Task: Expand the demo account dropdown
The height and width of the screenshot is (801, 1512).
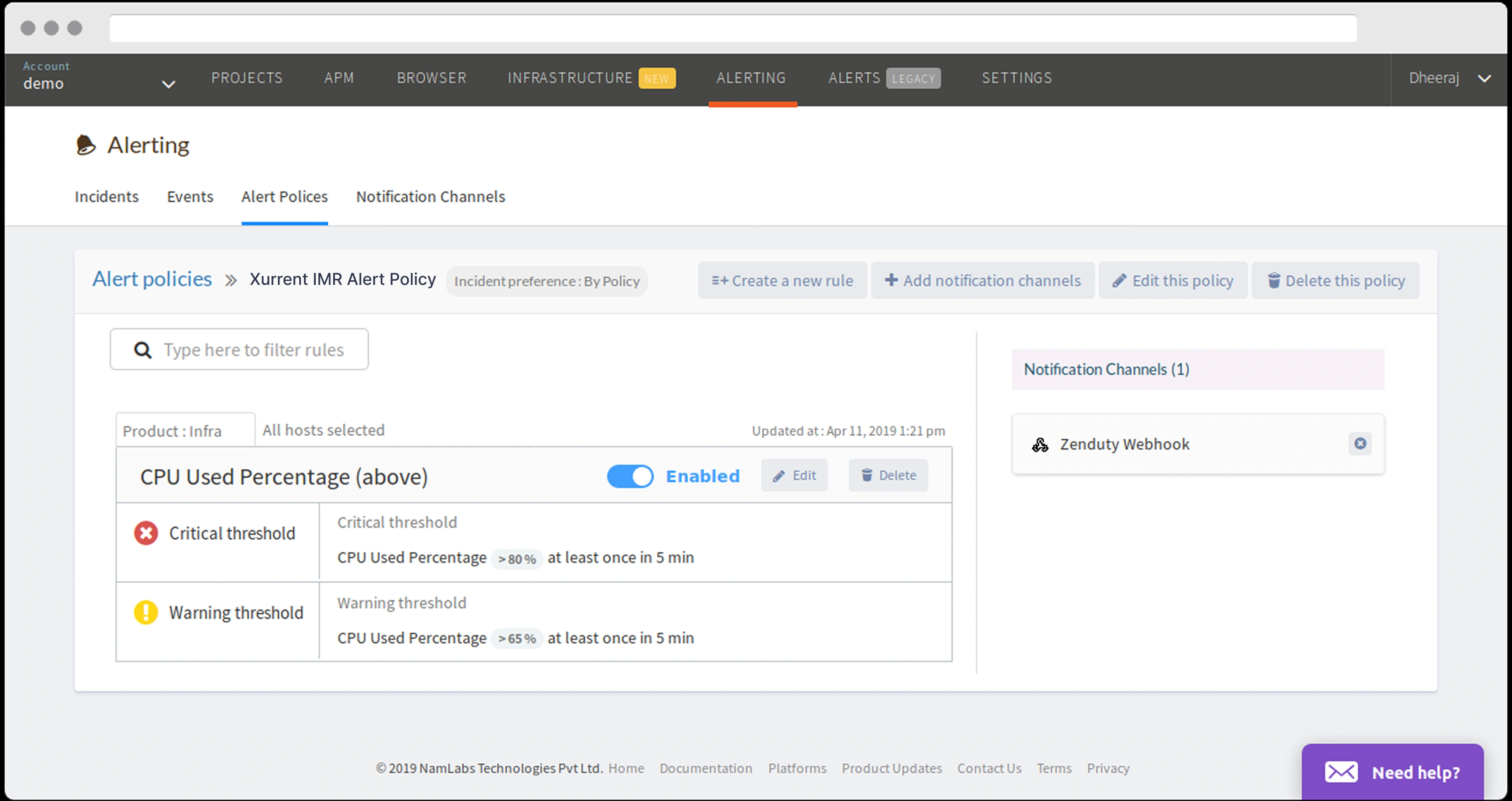Action: tap(168, 84)
